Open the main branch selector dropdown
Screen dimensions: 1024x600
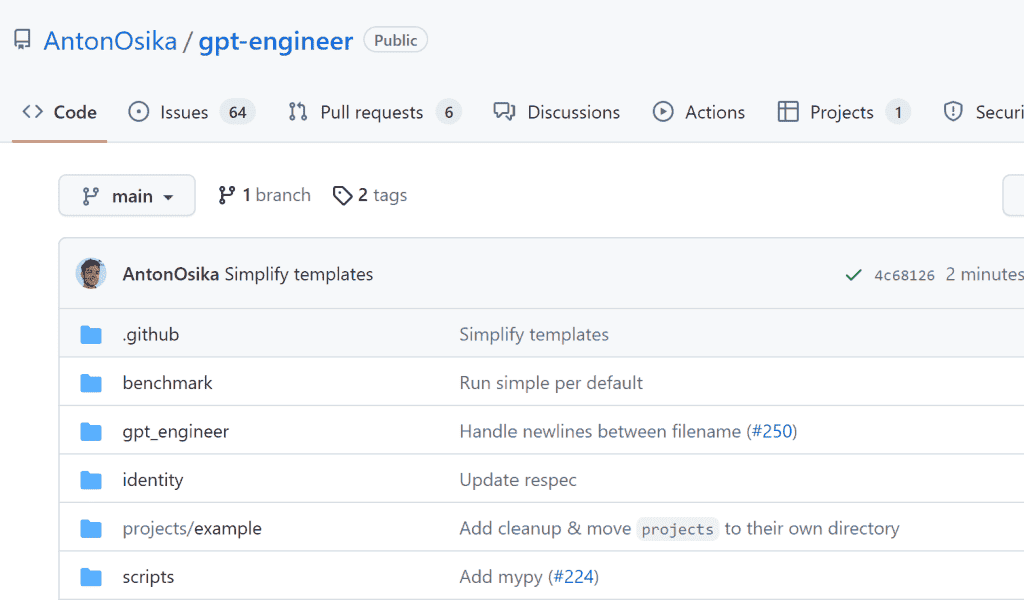126,195
